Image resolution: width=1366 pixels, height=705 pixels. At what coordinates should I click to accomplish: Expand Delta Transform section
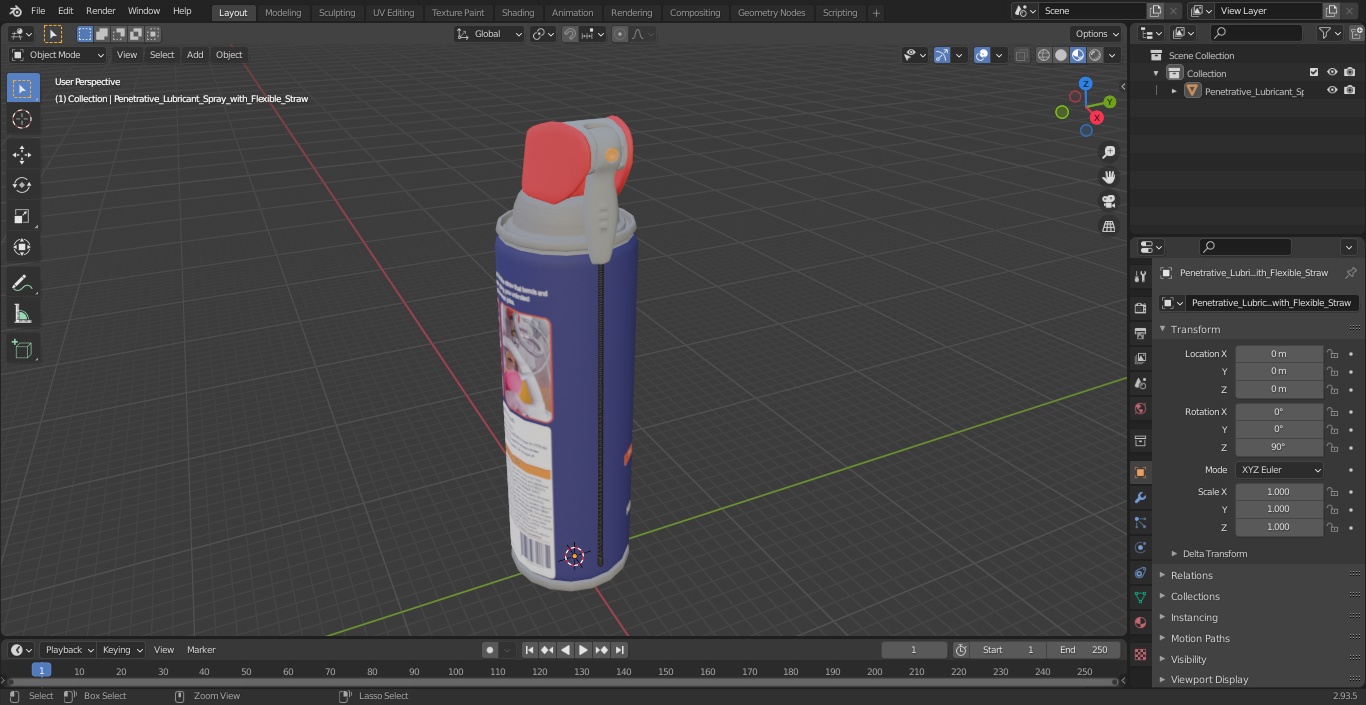tap(1214, 554)
